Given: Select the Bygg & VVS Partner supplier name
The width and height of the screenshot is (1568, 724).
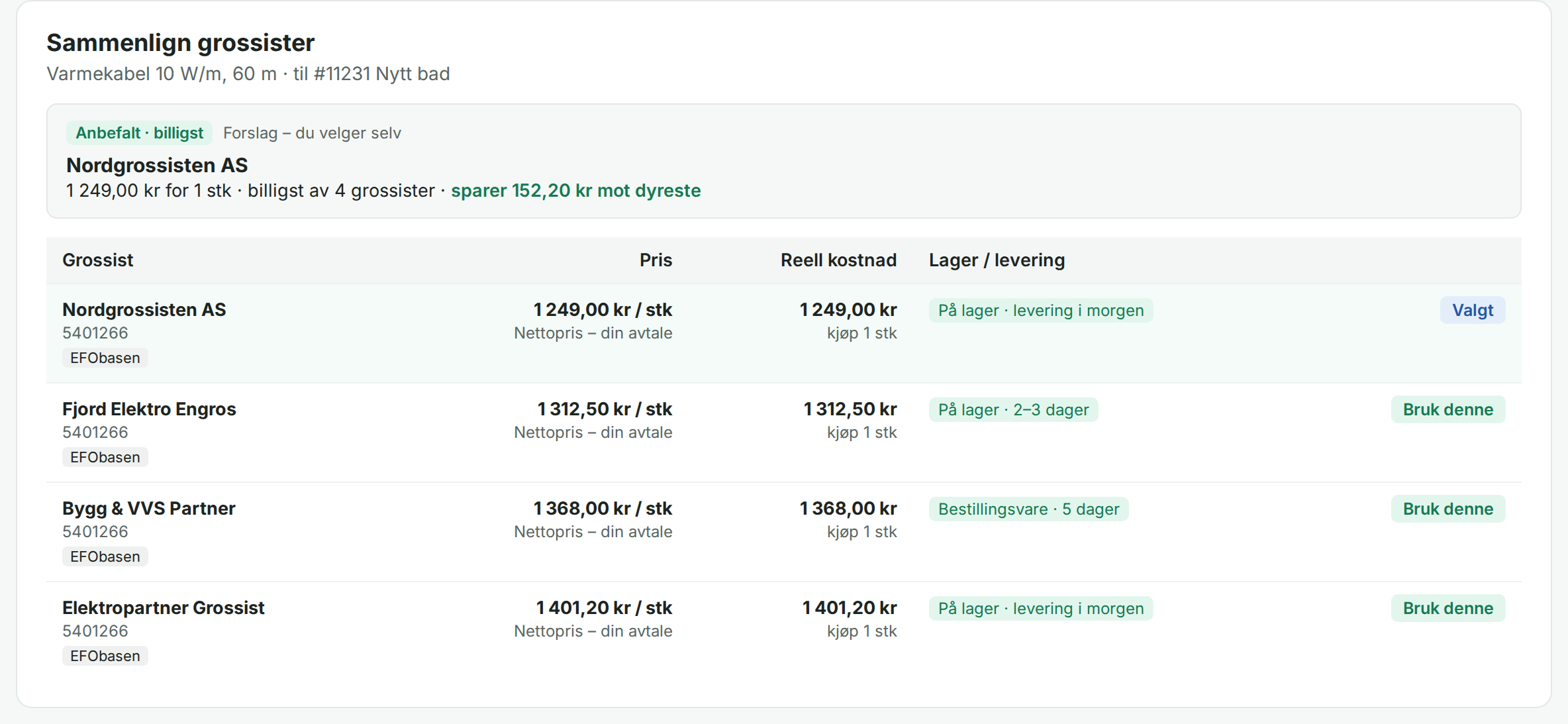Looking at the screenshot, I should 149,508.
